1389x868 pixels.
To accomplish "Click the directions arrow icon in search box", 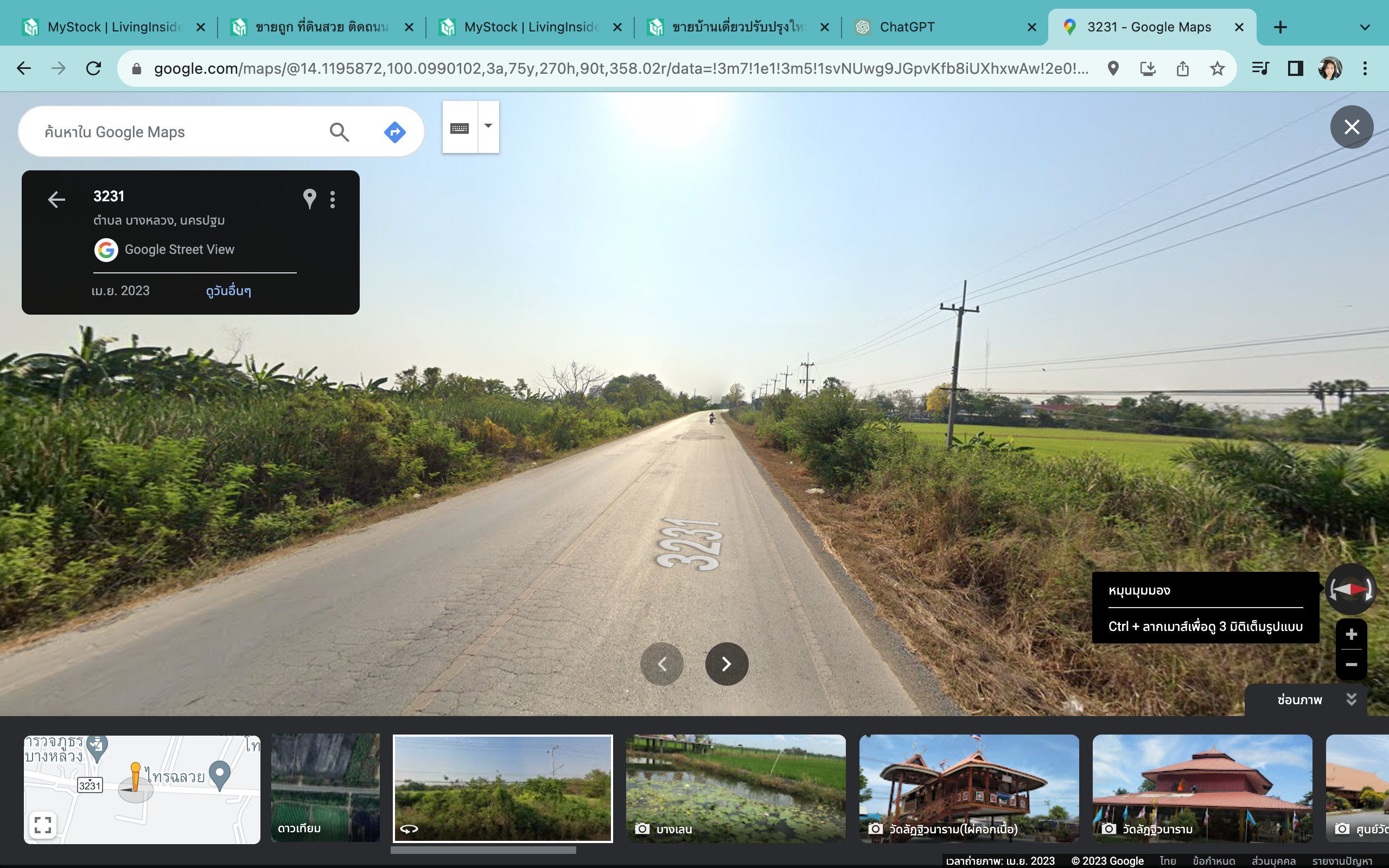I will 395,132.
